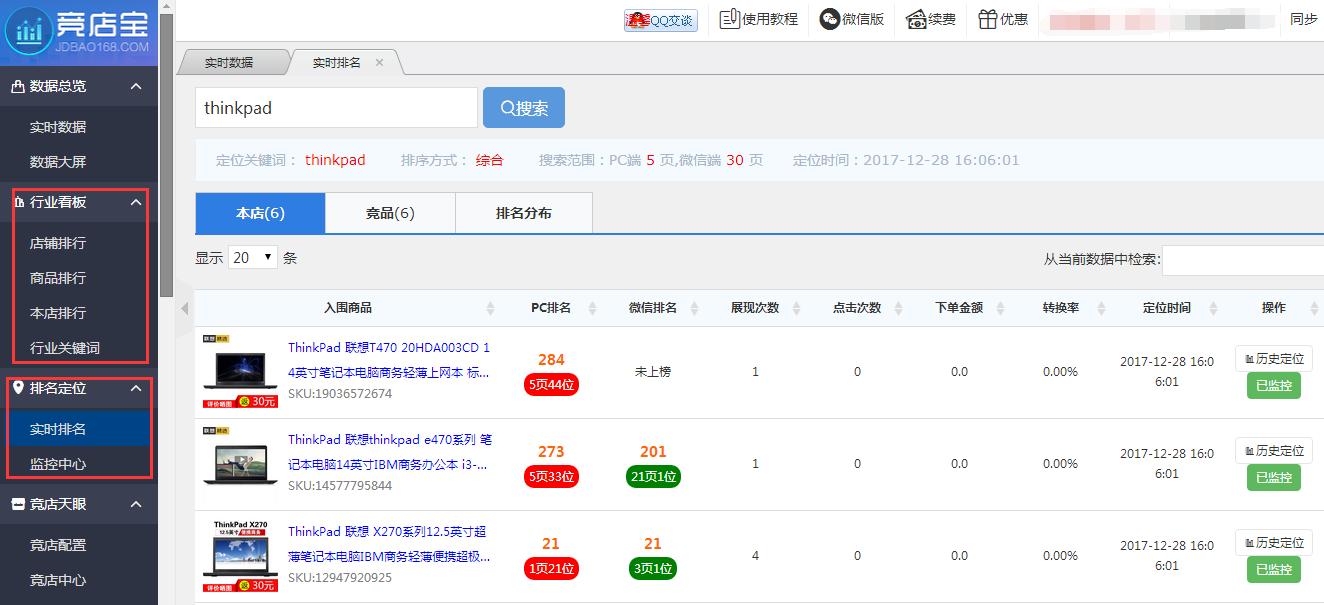Click ThinkPad T470 product thumbnail
The height and width of the screenshot is (605, 1324).
pyautogui.click(x=240, y=372)
